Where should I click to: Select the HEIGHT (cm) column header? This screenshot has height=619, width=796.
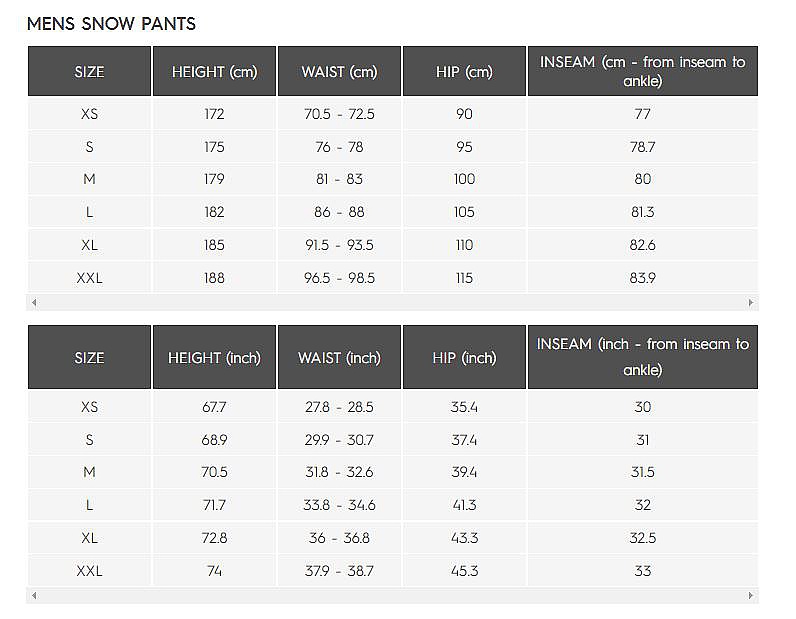[x=214, y=72]
